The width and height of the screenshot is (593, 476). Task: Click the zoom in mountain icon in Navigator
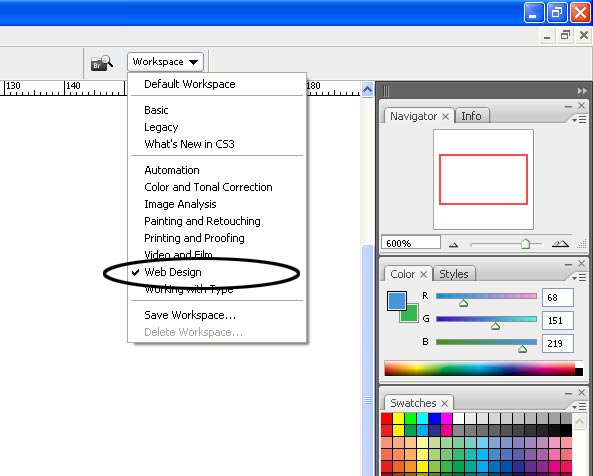tap(560, 244)
